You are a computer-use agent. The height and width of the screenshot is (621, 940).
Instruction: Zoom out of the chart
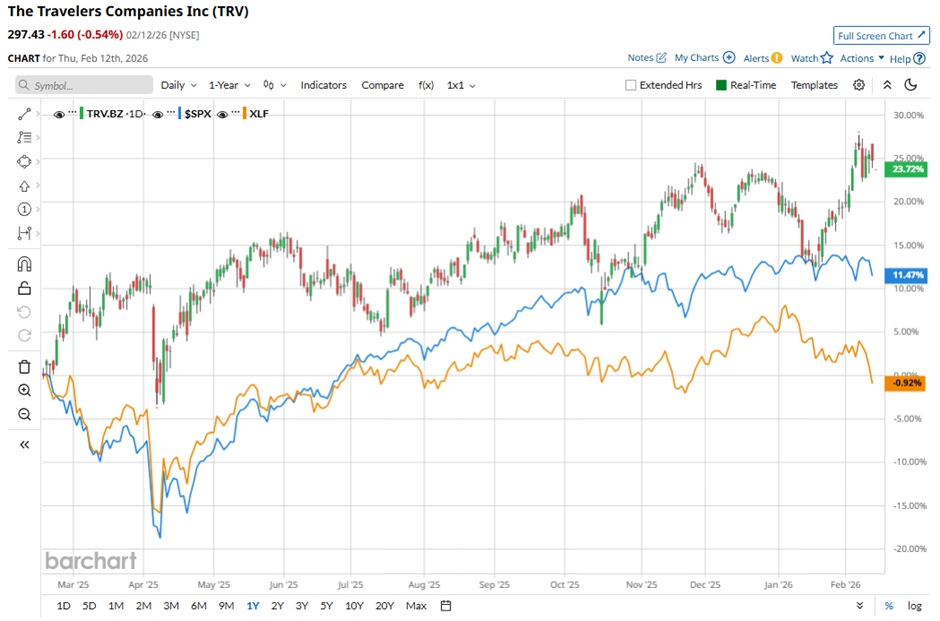(x=24, y=414)
